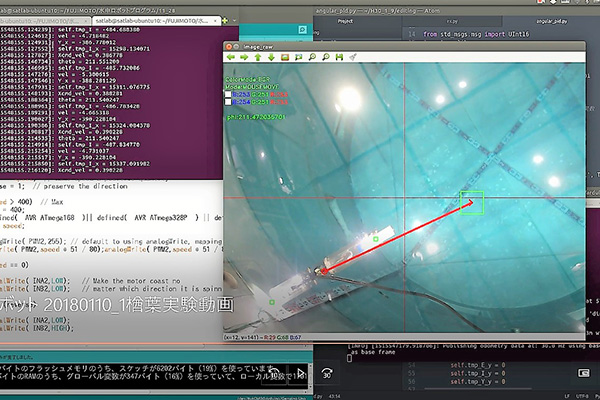Click the LF line-ending indicator in Atom
The image size is (600, 400).
click(567, 396)
